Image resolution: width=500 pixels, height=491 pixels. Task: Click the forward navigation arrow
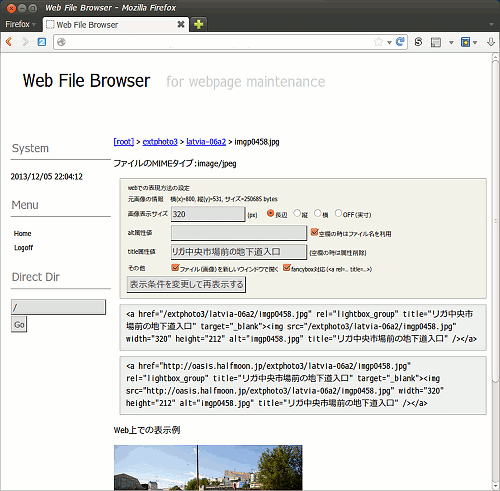[25, 42]
